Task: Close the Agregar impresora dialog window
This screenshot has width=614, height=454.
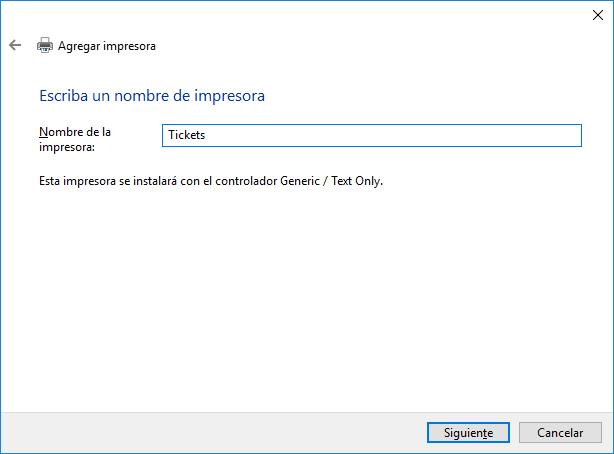Action: pyautogui.click(x=597, y=14)
